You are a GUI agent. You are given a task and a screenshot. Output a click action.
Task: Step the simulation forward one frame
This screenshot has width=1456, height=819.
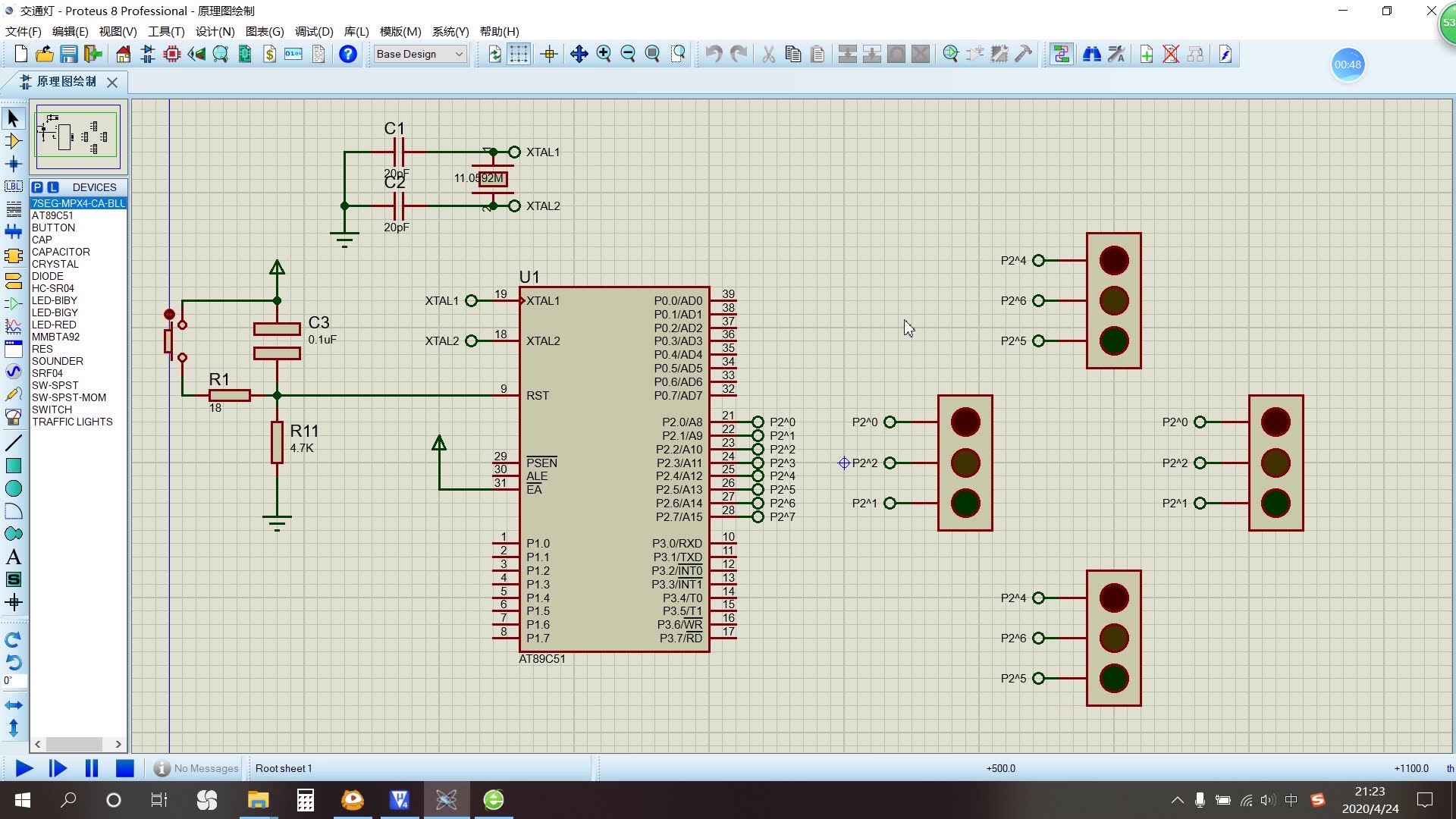point(58,768)
